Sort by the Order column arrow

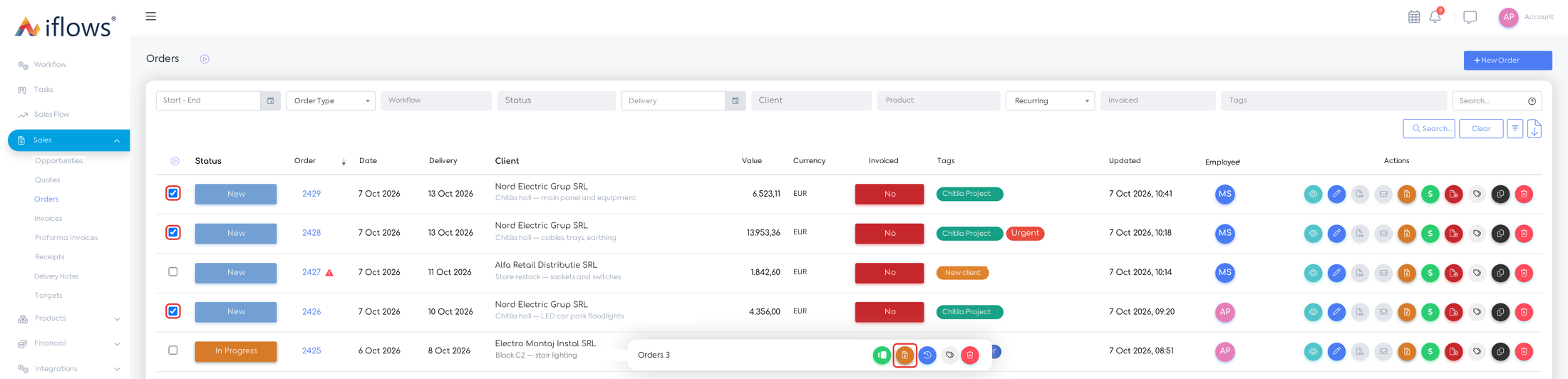click(x=344, y=162)
